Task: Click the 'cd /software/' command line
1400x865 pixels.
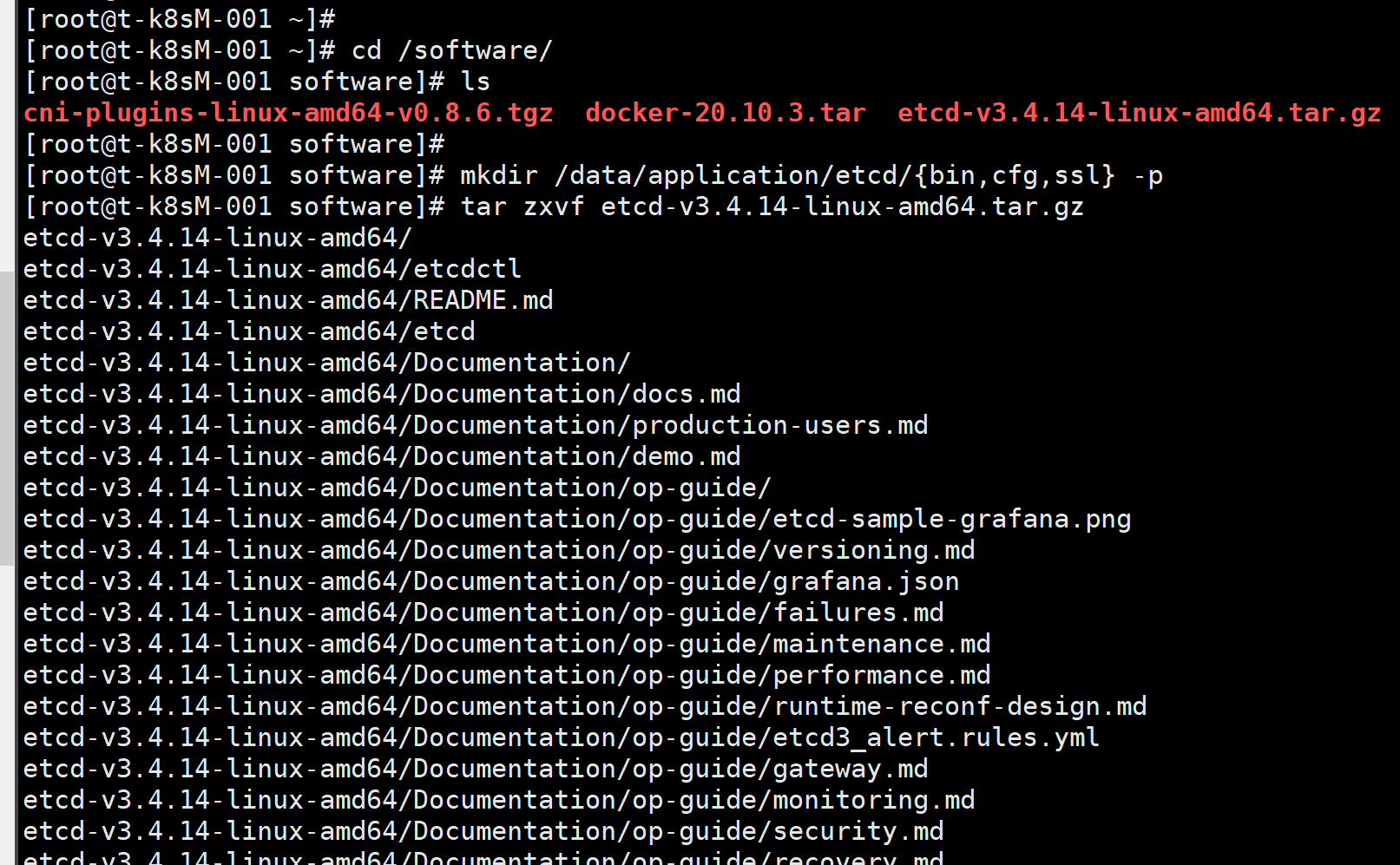Action: click(x=288, y=50)
